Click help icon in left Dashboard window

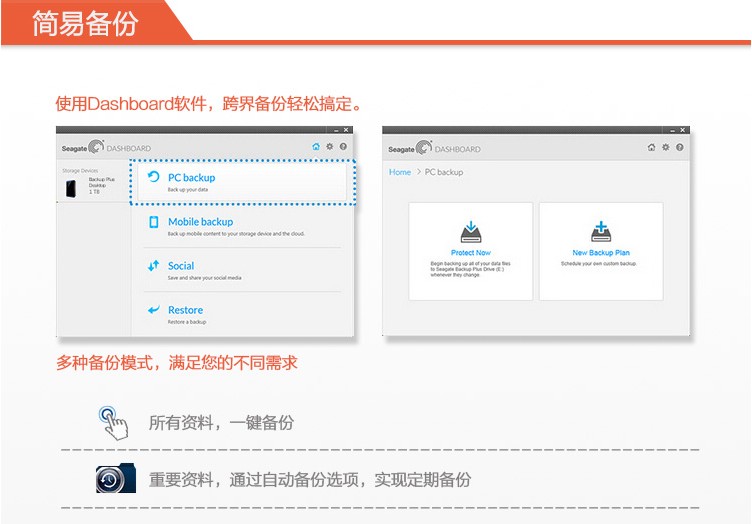[343, 147]
